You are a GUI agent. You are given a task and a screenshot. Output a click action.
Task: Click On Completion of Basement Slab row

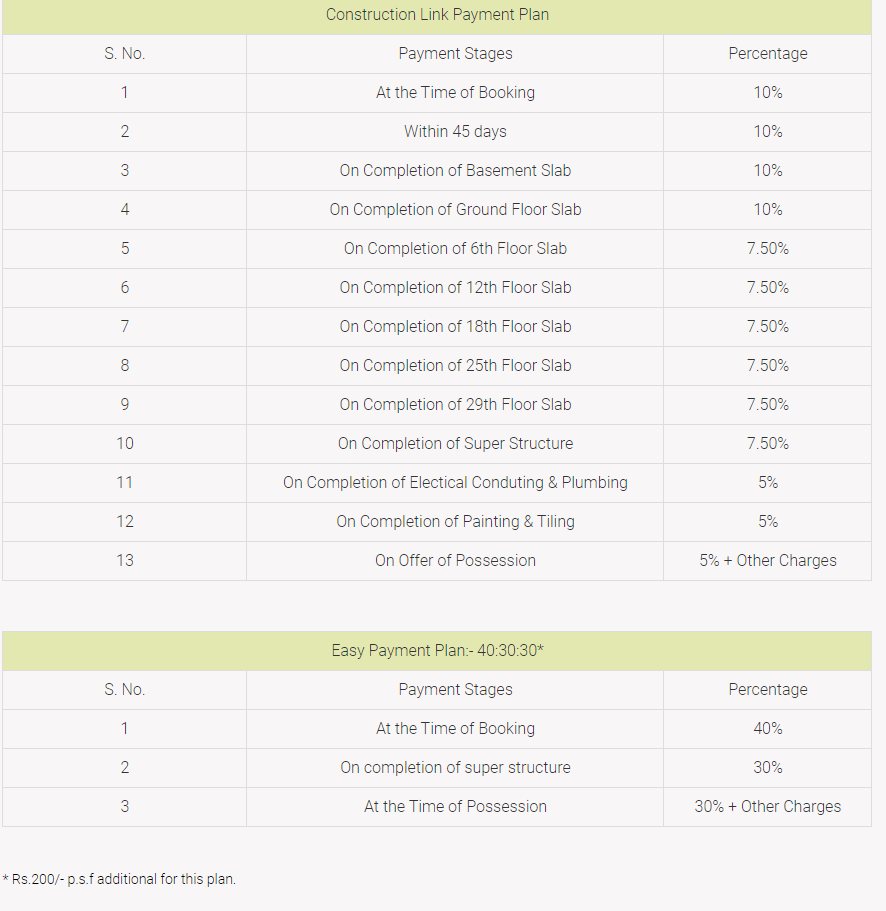click(x=455, y=171)
